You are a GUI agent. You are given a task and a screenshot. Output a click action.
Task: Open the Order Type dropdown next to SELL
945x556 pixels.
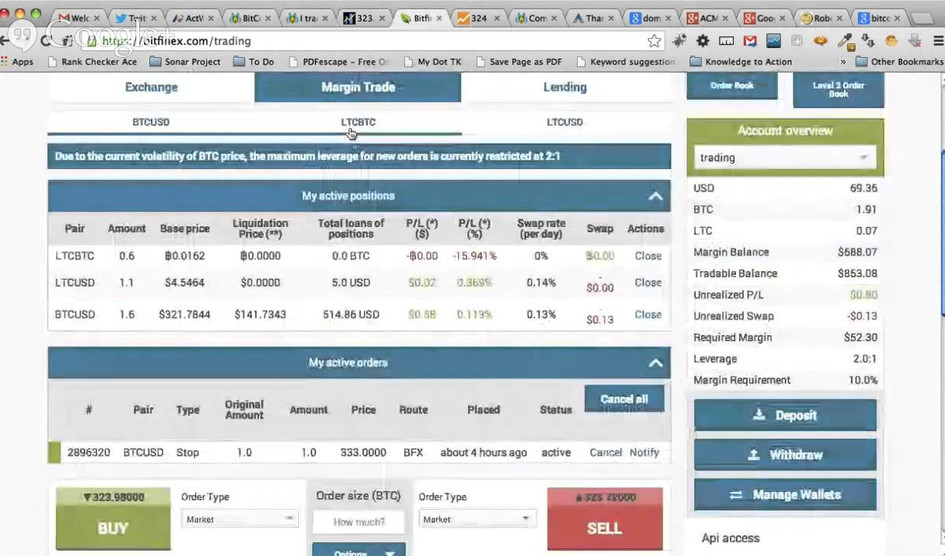point(477,519)
